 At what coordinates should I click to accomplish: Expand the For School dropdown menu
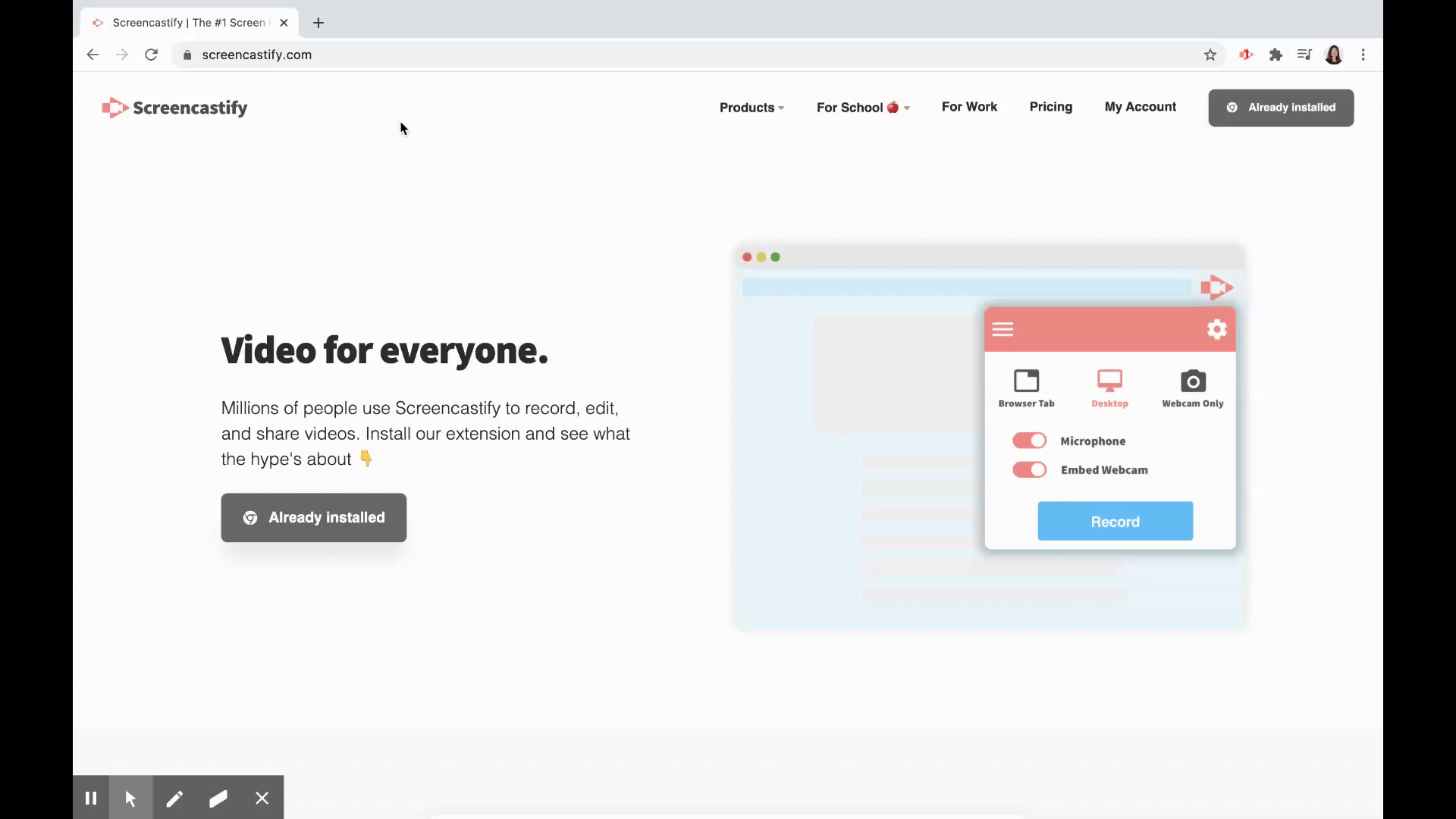click(864, 107)
